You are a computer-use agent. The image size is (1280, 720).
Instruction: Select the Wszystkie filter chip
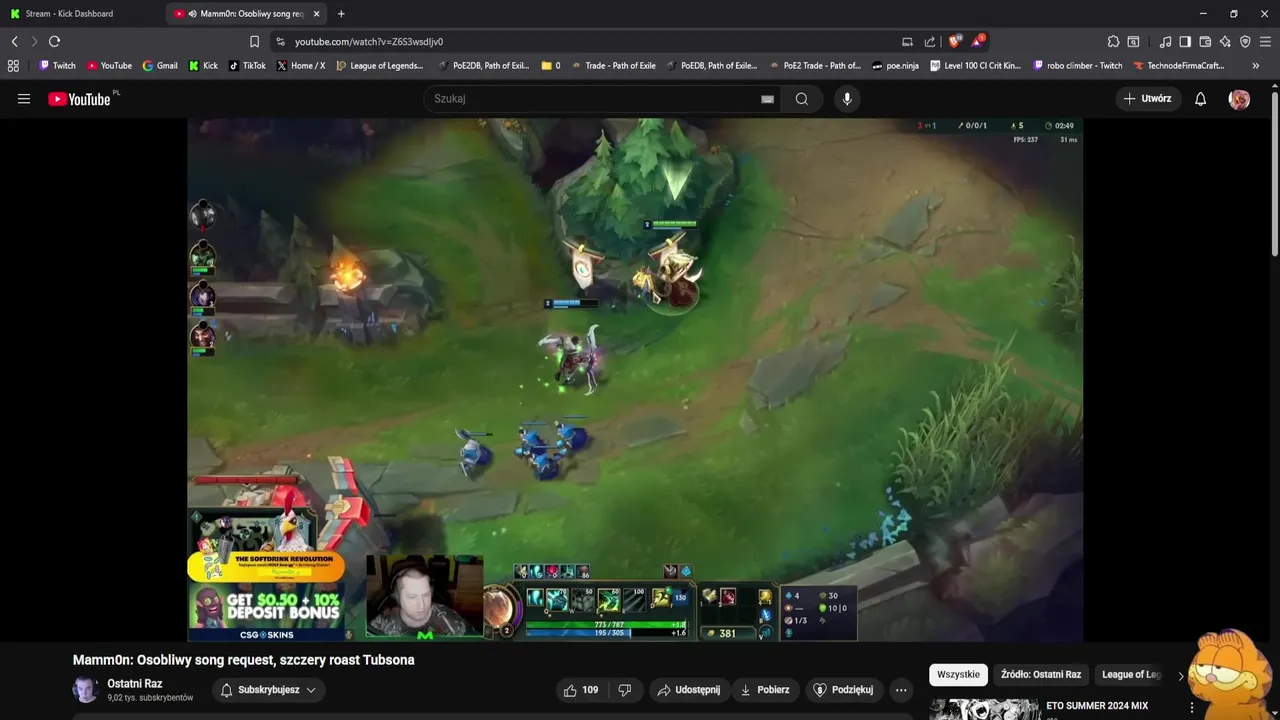tap(958, 674)
